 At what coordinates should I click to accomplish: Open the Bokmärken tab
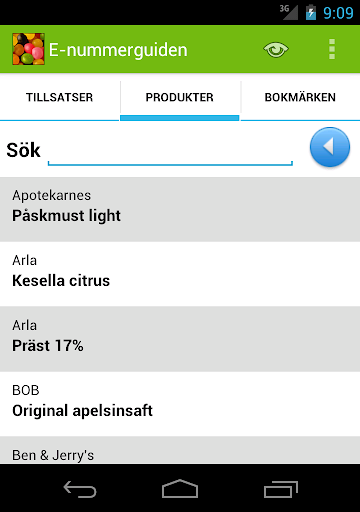tap(300, 97)
